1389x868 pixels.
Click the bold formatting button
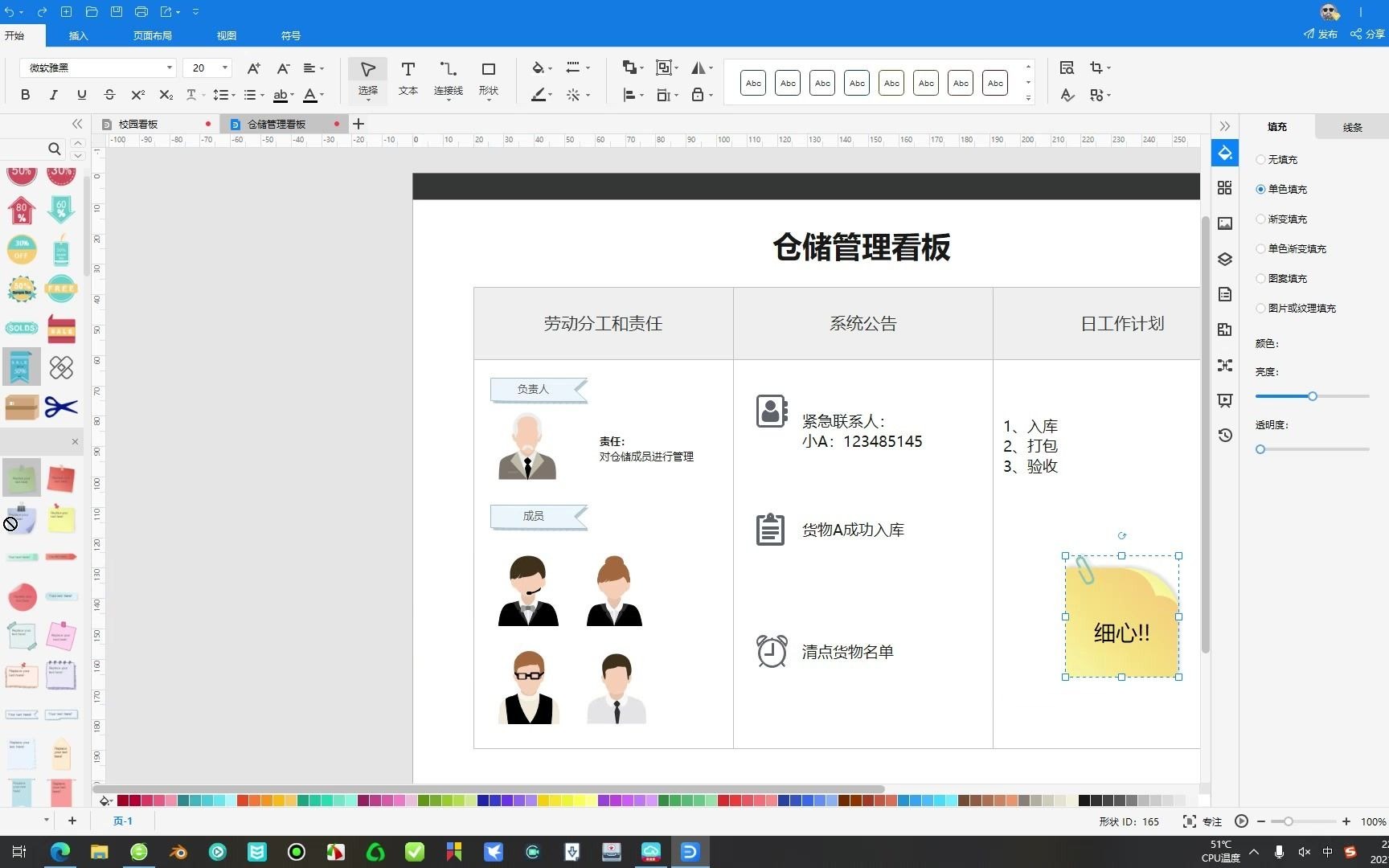coord(25,95)
